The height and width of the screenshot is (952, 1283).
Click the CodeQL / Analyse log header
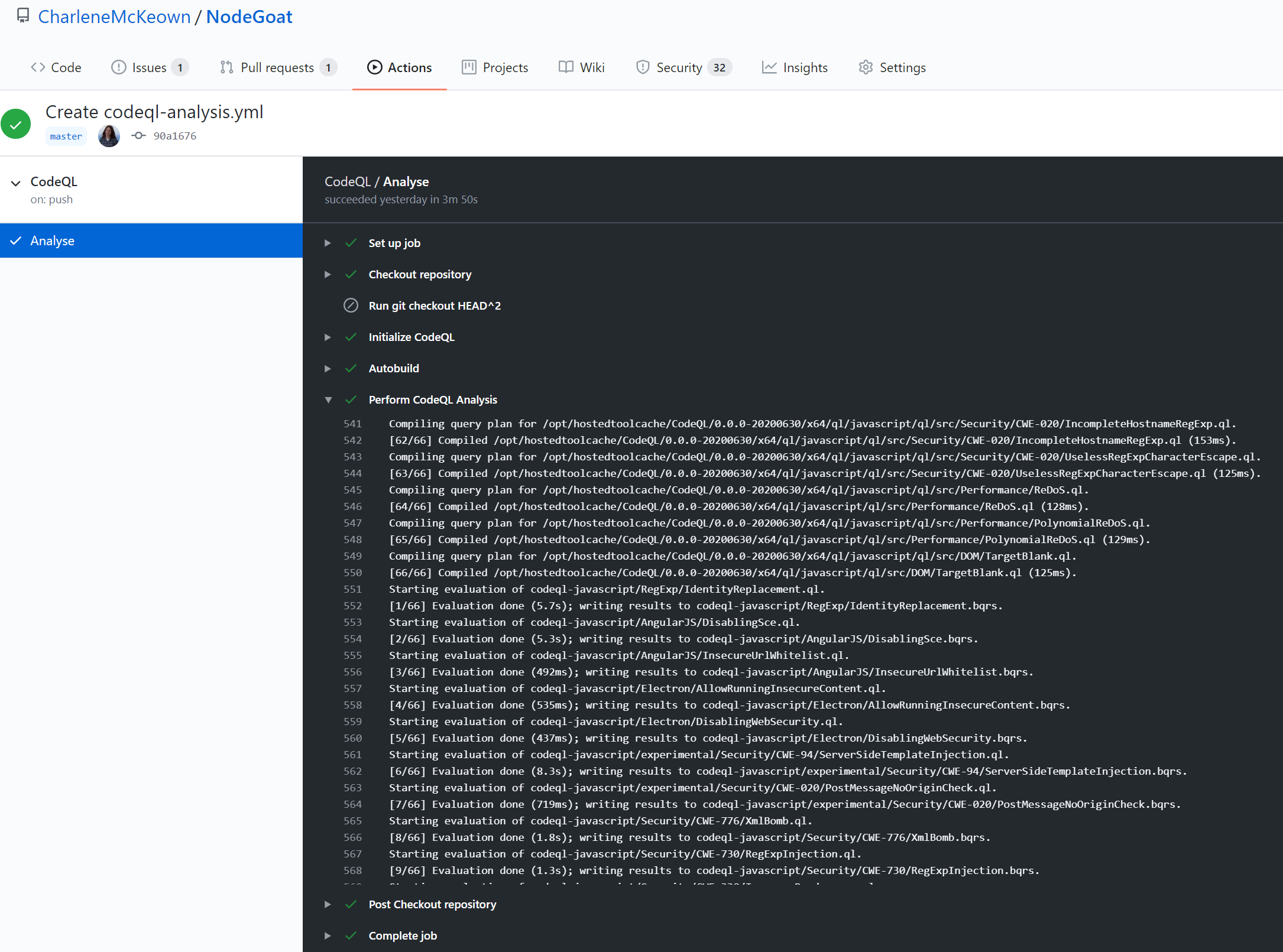tap(377, 181)
